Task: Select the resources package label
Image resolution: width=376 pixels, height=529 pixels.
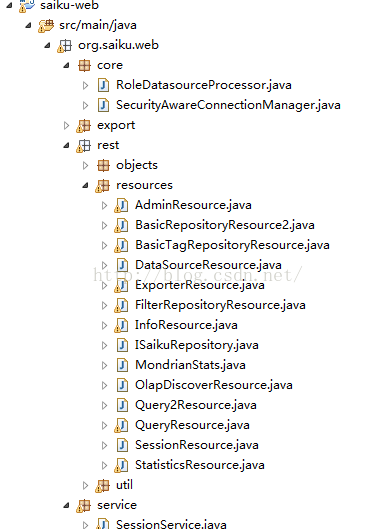Action: point(144,186)
